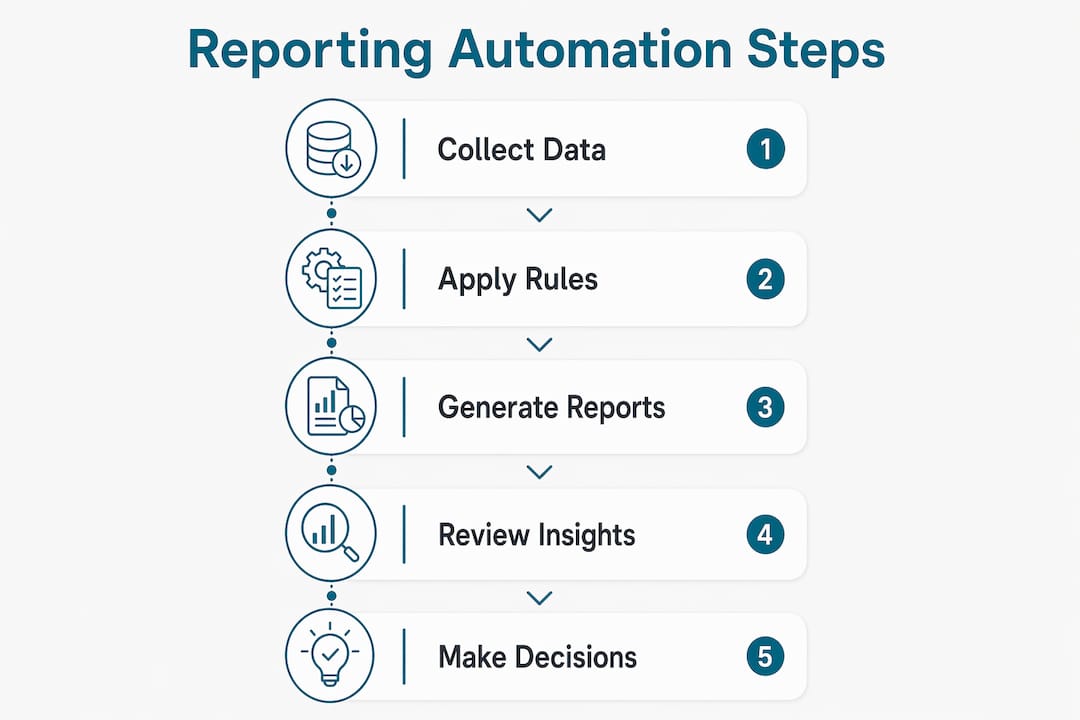Click the gear and checklist icon
Screen dimensions: 1080x720
[x=331, y=278]
